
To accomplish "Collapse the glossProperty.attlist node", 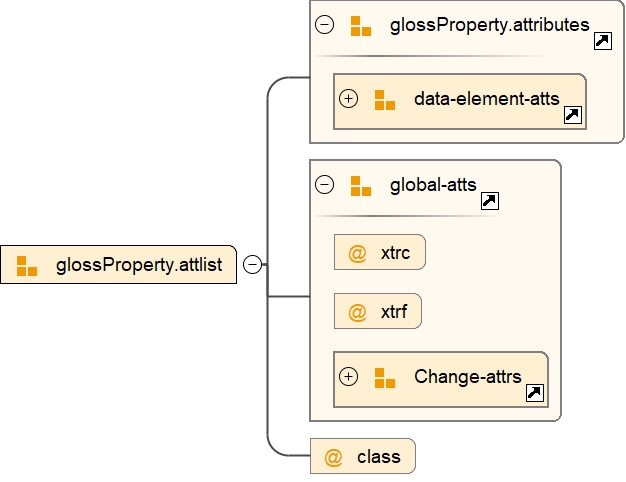I will click(x=253, y=264).
